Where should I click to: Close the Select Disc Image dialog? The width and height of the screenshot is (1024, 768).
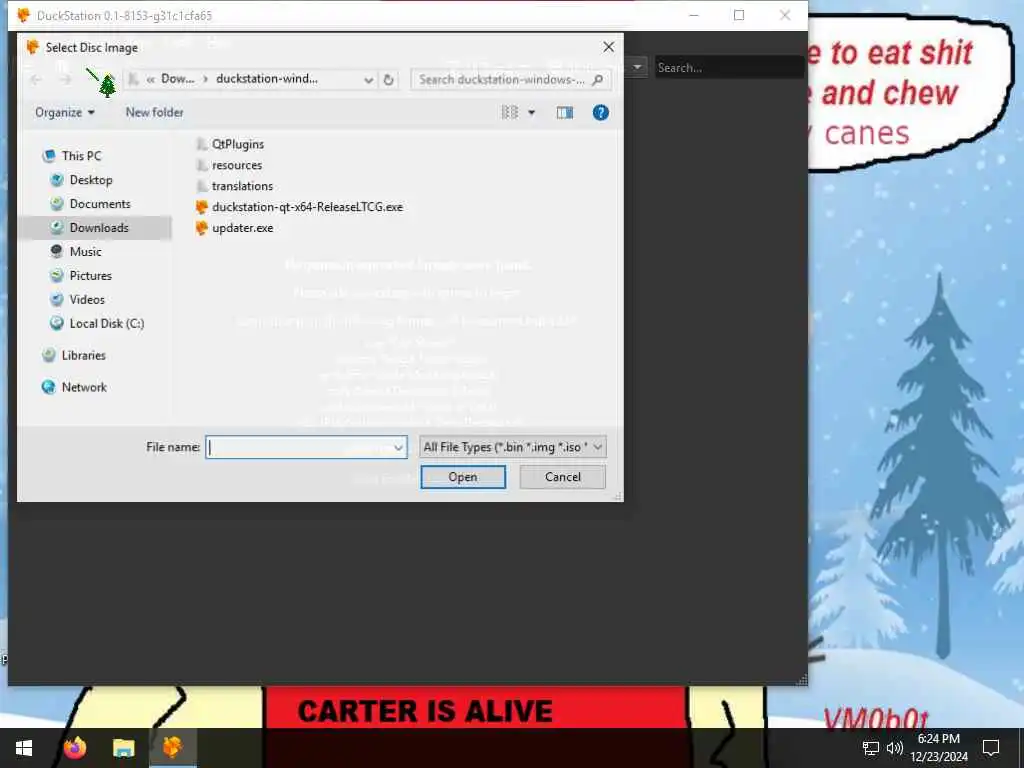point(609,47)
